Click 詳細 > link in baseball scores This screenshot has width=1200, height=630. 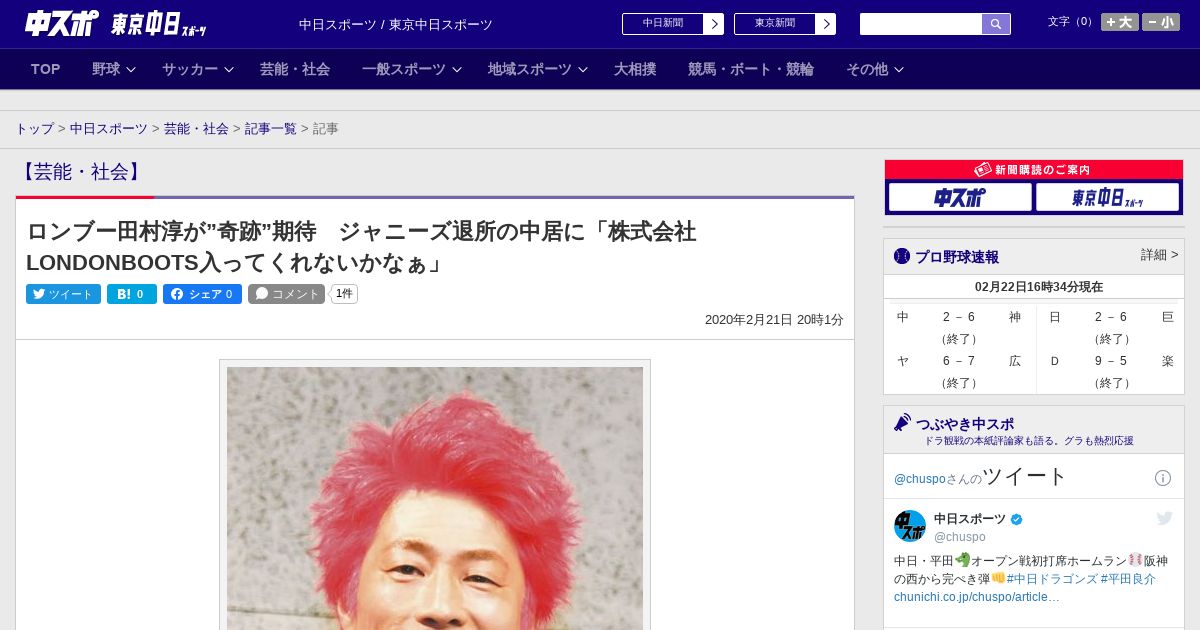[x=1159, y=255]
